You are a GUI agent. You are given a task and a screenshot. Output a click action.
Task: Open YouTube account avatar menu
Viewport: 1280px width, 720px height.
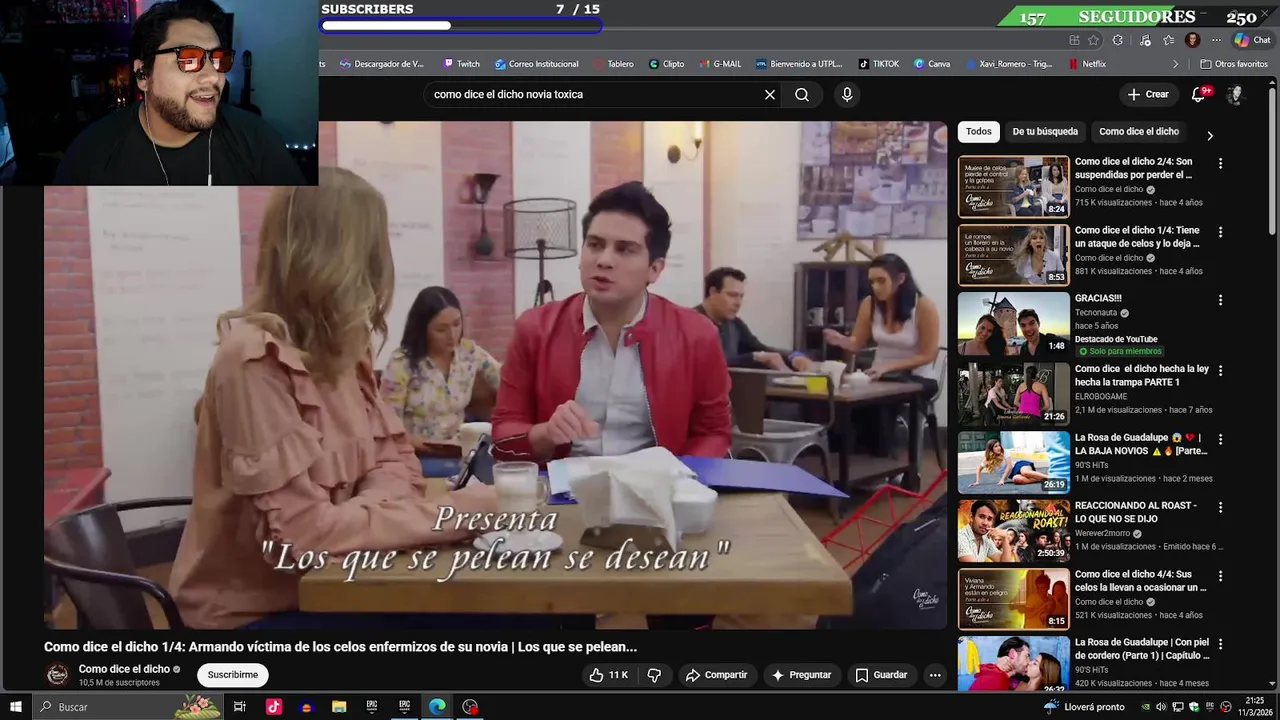point(1235,94)
